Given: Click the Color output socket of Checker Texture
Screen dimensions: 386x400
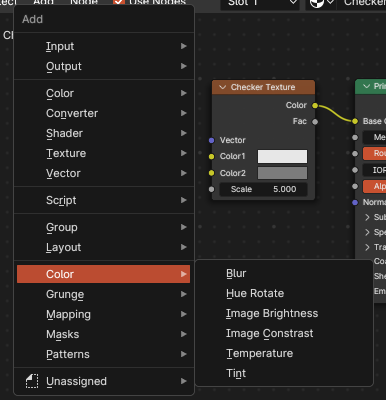Looking at the screenshot, I should pyautogui.click(x=315, y=106).
